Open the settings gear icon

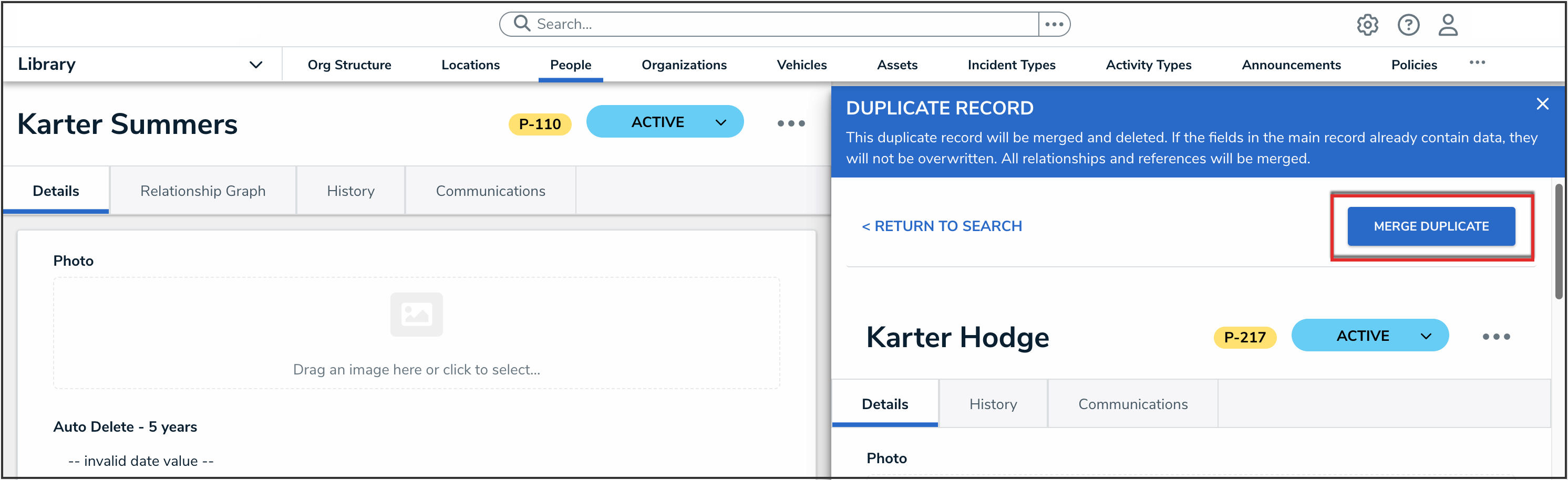coord(1367,25)
